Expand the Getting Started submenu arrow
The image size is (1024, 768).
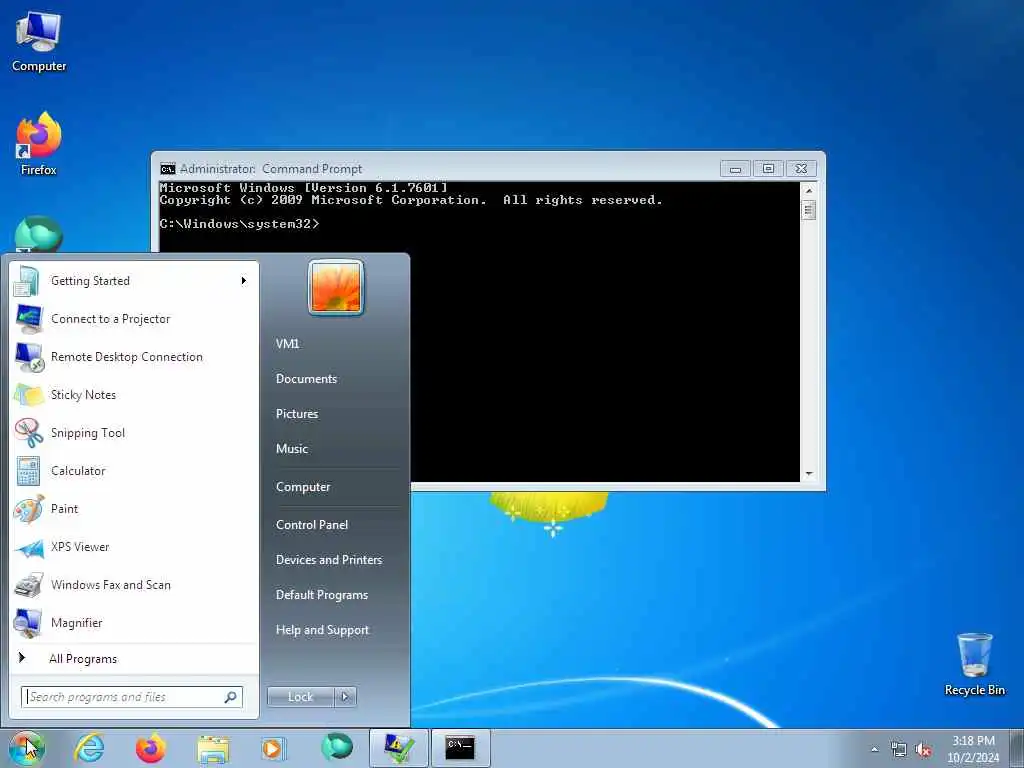coord(244,281)
